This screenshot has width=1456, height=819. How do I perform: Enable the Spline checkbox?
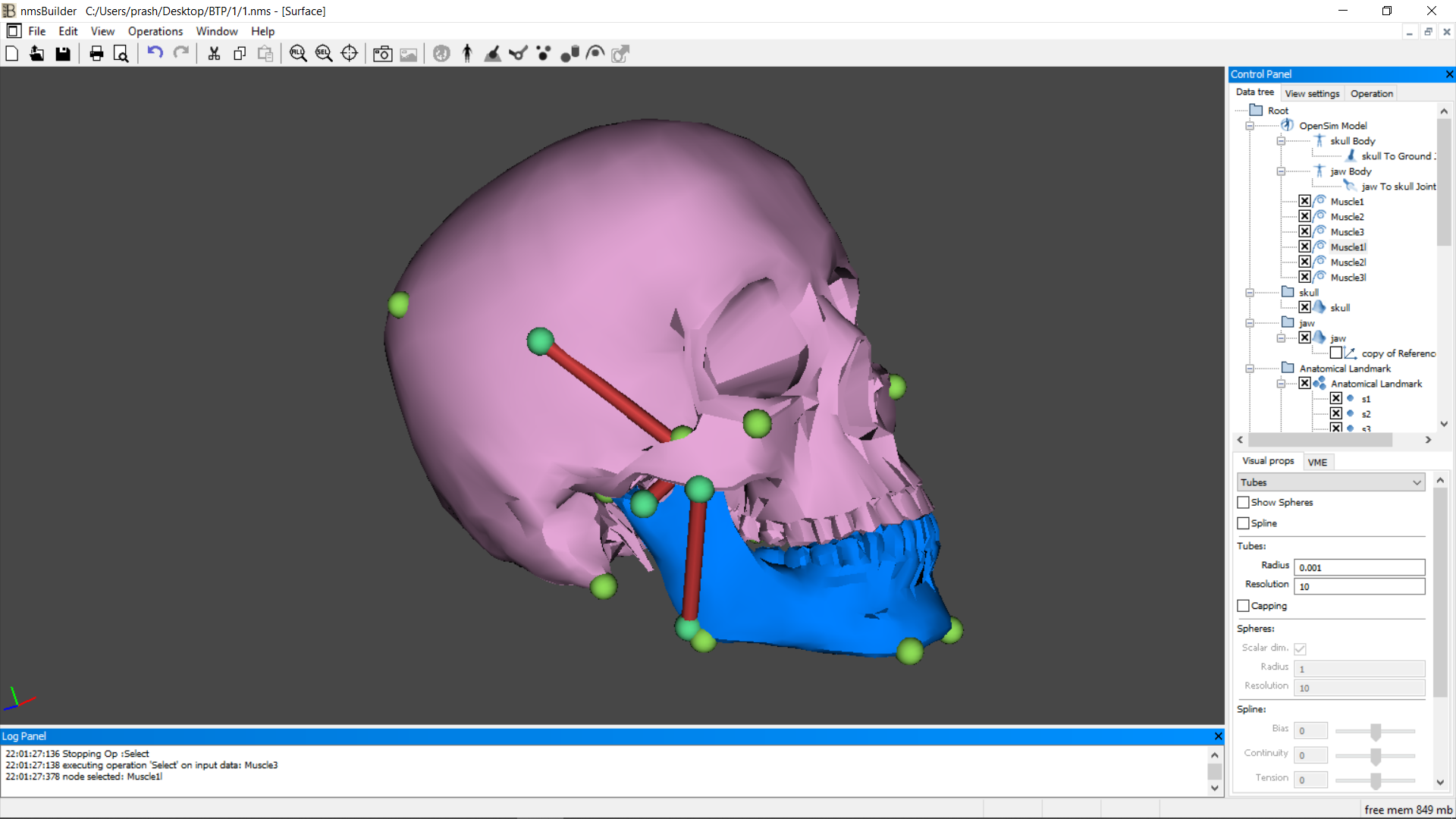1243,523
